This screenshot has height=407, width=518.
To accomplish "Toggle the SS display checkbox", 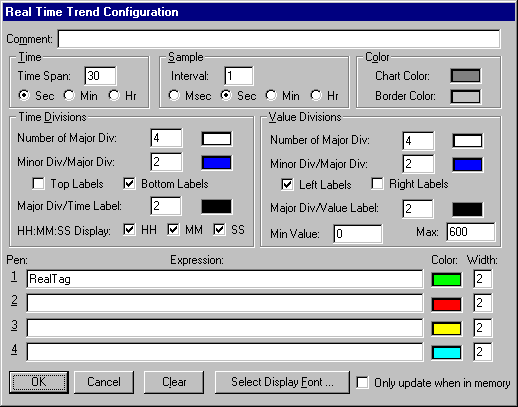I will tap(219, 230).
